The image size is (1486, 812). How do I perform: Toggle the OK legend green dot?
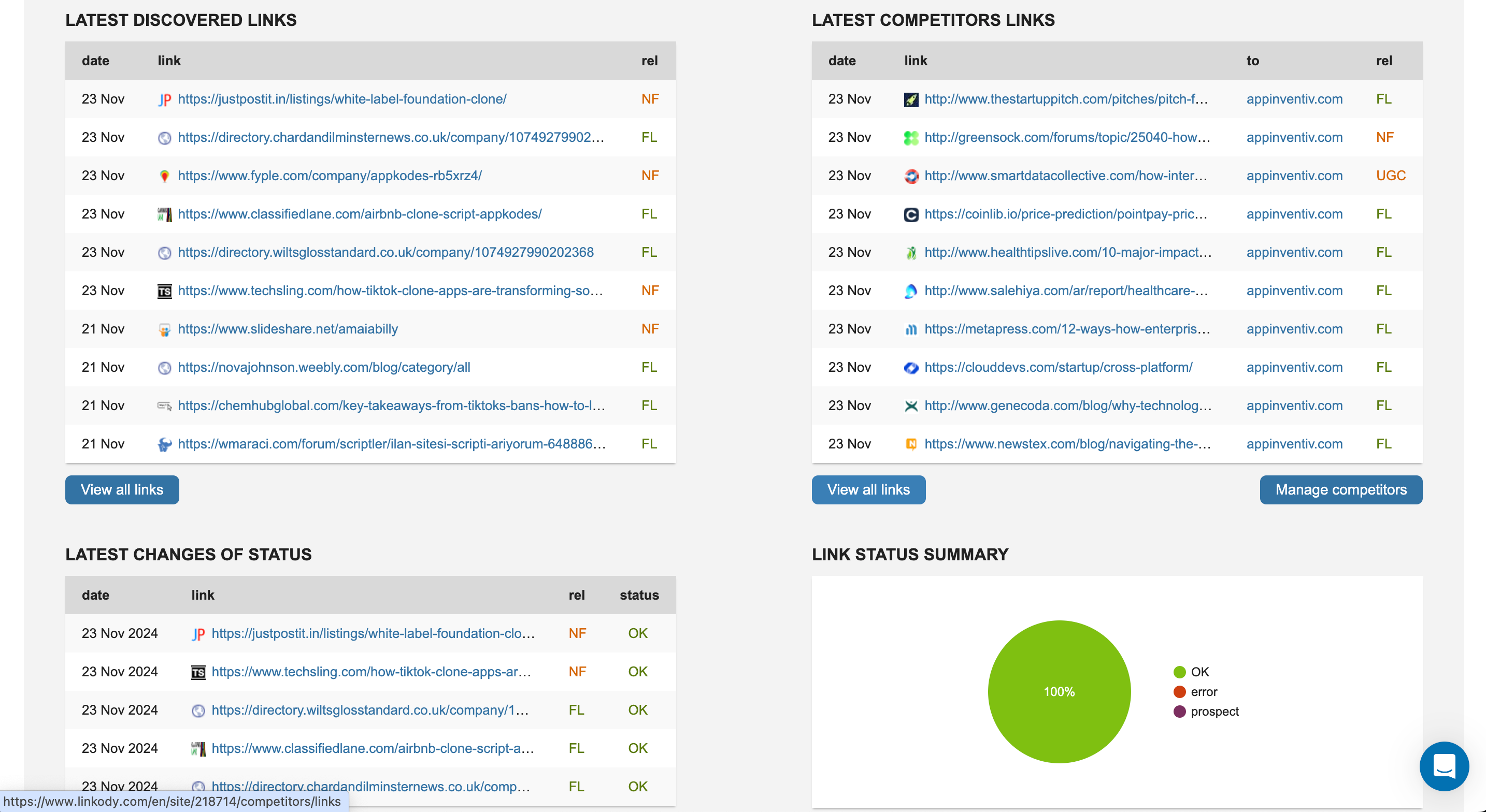click(x=1180, y=672)
